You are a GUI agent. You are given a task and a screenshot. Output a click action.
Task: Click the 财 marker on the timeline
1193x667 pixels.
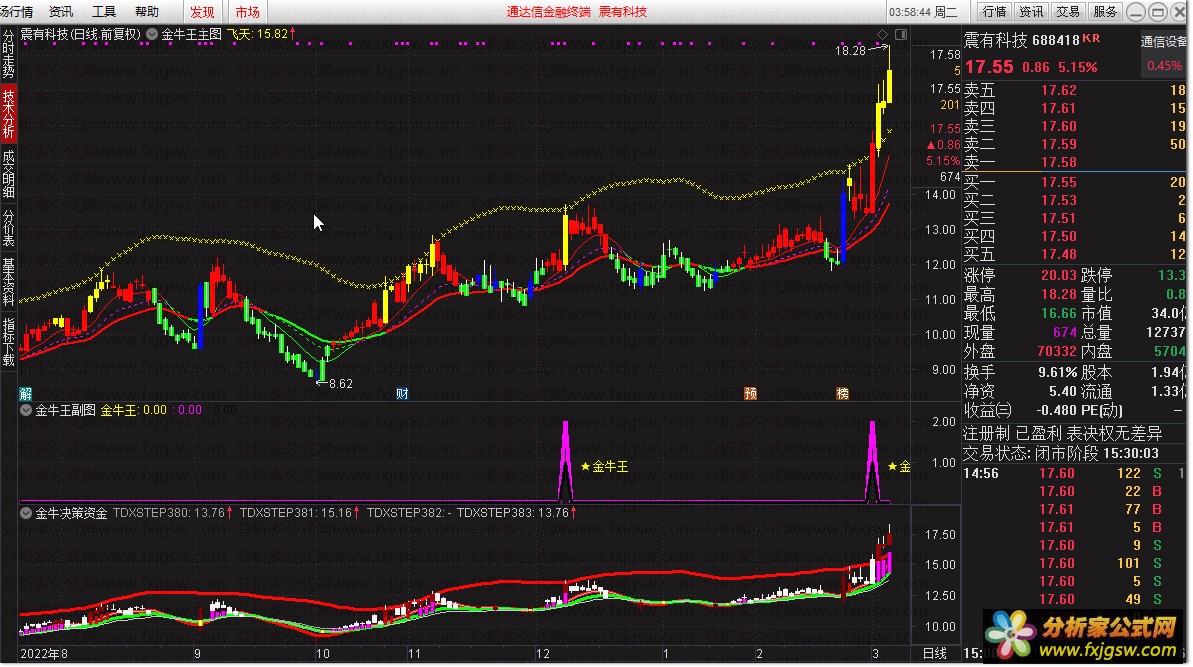(402, 394)
